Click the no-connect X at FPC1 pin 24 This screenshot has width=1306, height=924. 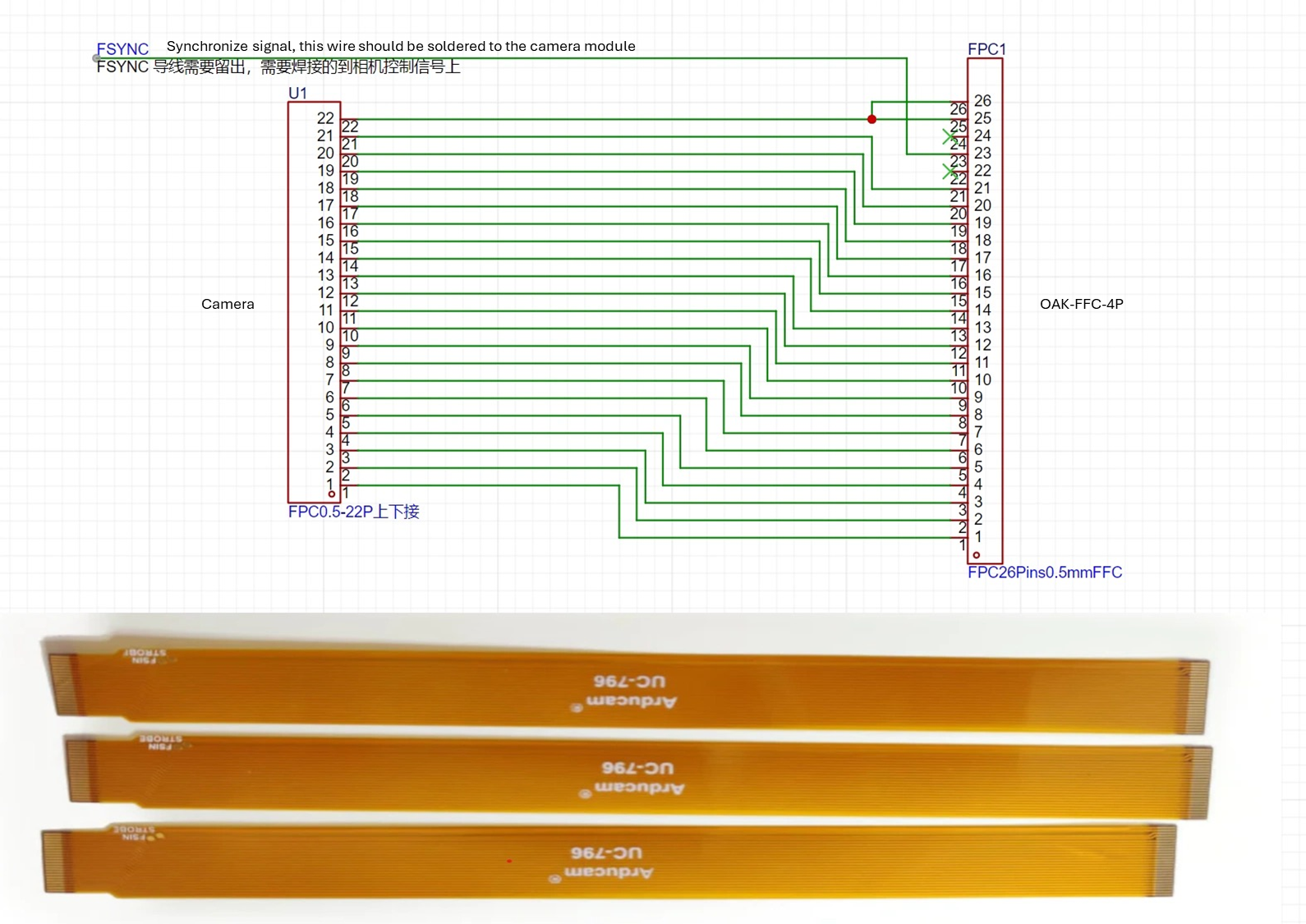pyautogui.click(x=950, y=136)
